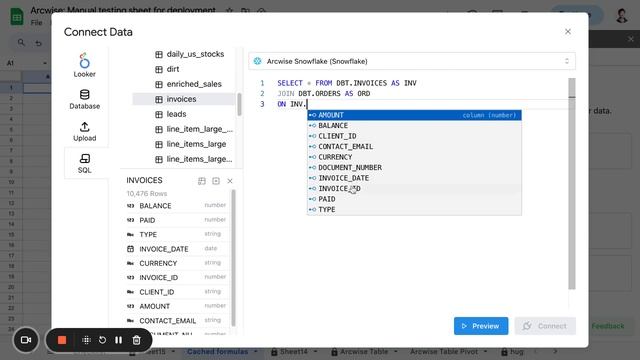Choose DOCUMENT_NUMBER from autocomplete list
Viewport: 640px width, 360px height.
tap(414, 167)
